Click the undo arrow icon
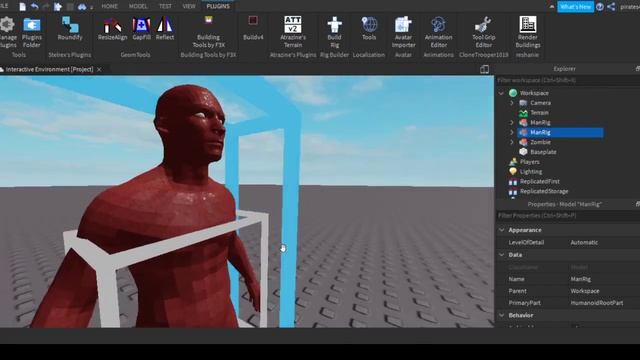 pyautogui.click(x=35, y=7)
